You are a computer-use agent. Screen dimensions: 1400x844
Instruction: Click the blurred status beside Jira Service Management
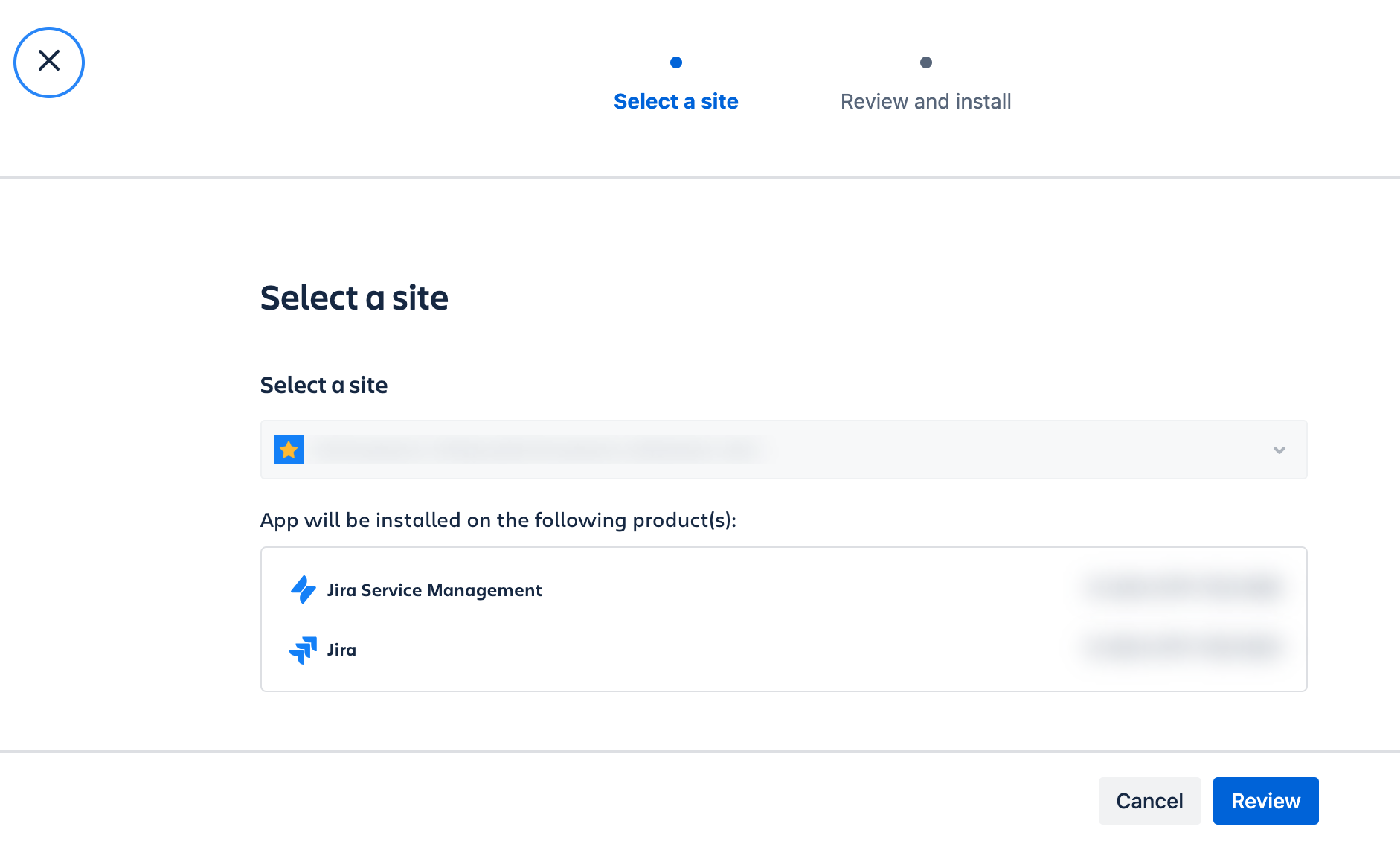pyautogui.click(x=1183, y=586)
